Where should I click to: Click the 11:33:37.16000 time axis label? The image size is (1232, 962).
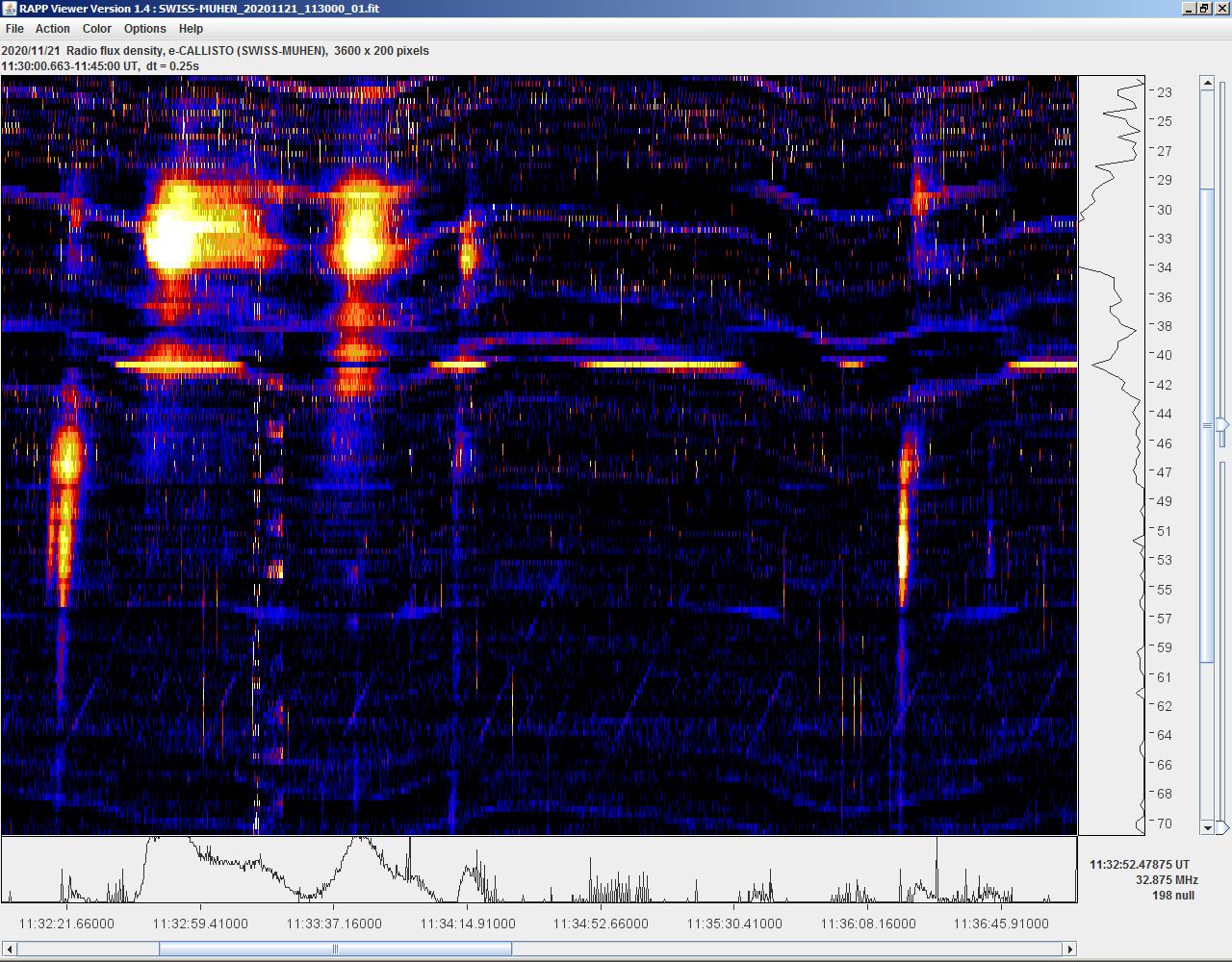tap(334, 924)
